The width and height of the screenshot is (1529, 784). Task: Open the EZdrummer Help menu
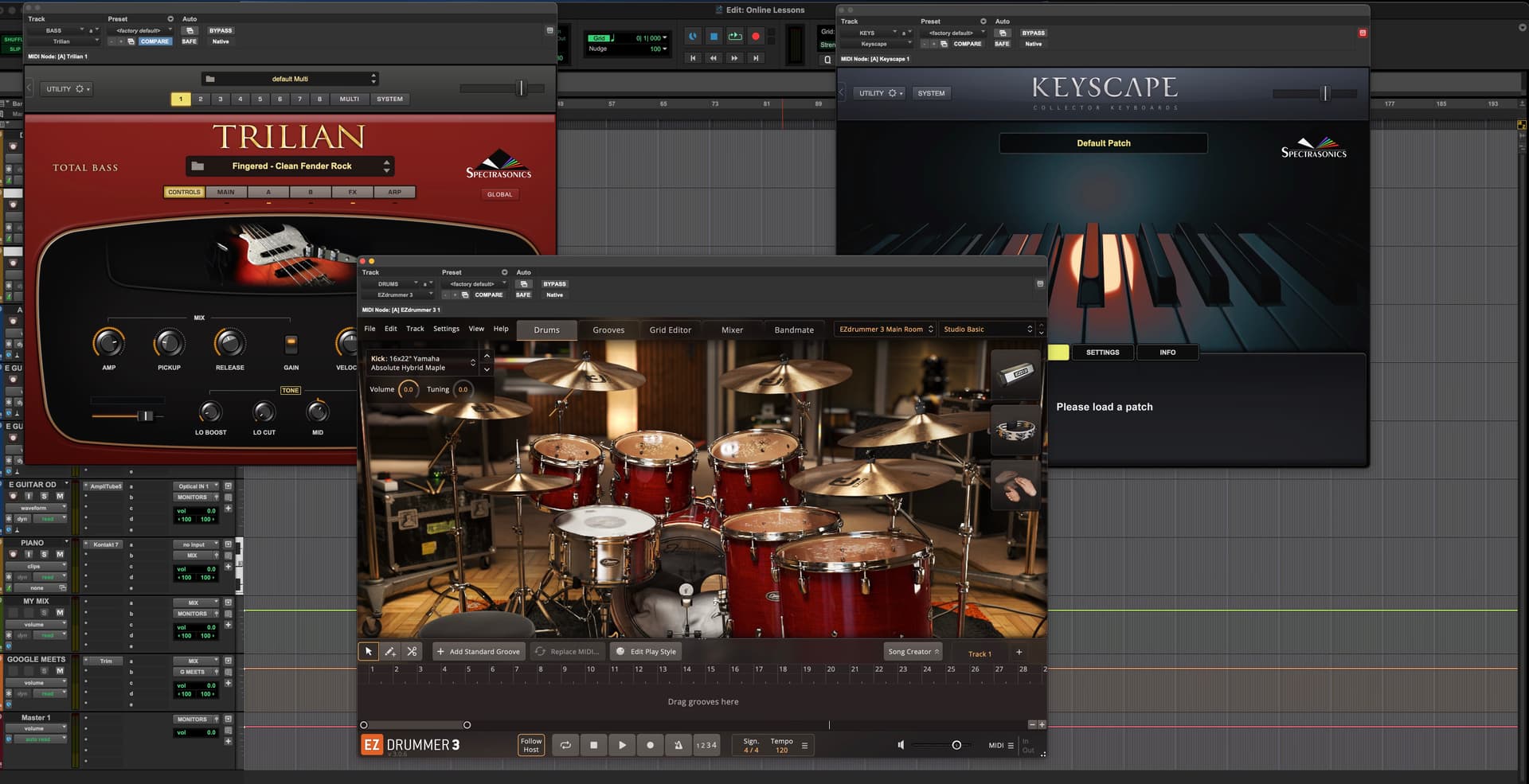[x=501, y=329]
